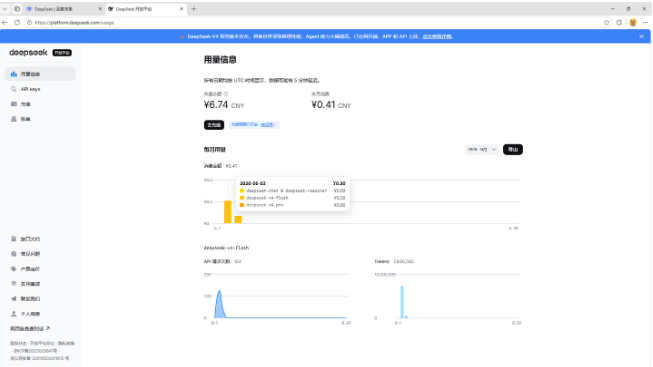The height and width of the screenshot is (367, 653).
Task: Reload the page with the refresh icon
Action: (x=17, y=22)
